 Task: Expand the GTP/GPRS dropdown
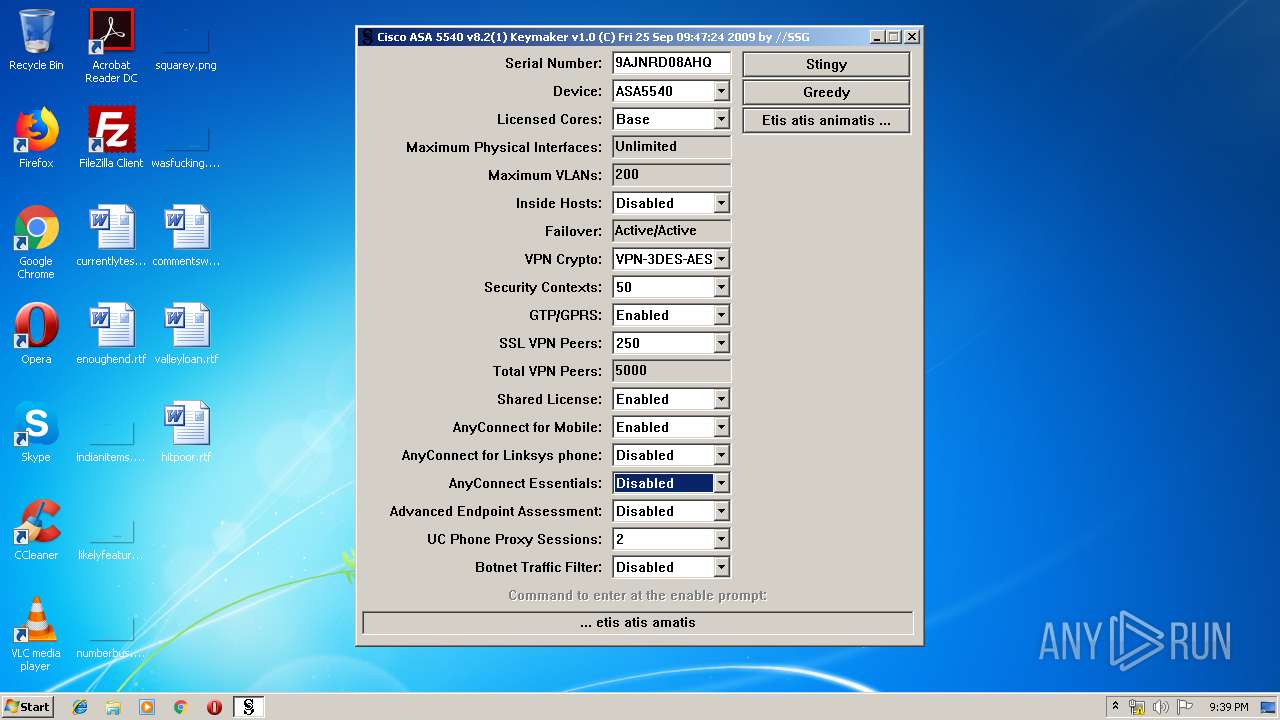[x=721, y=315]
